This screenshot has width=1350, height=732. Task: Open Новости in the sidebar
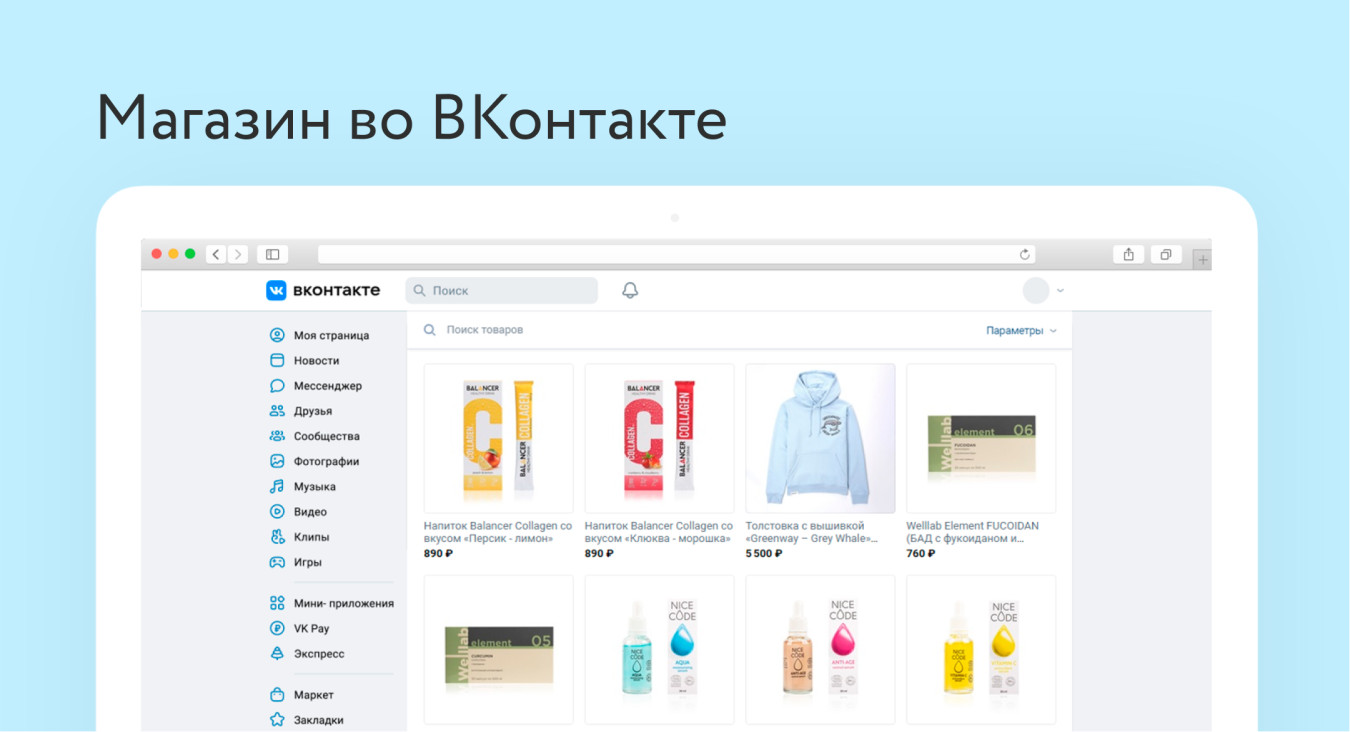coord(316,361)
